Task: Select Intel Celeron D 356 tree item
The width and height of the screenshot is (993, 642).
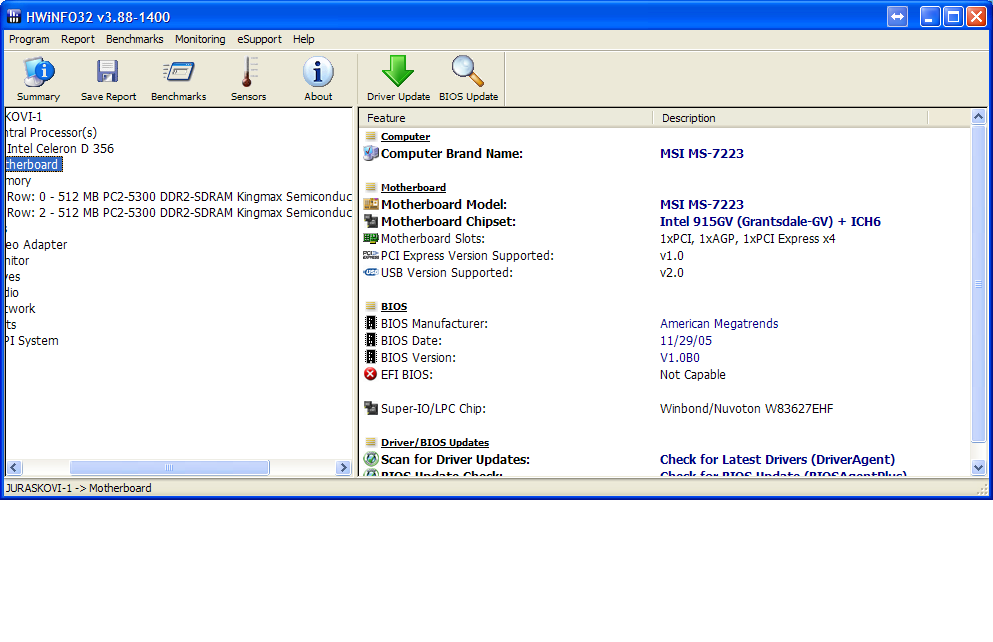Action: tap(60, 149)
